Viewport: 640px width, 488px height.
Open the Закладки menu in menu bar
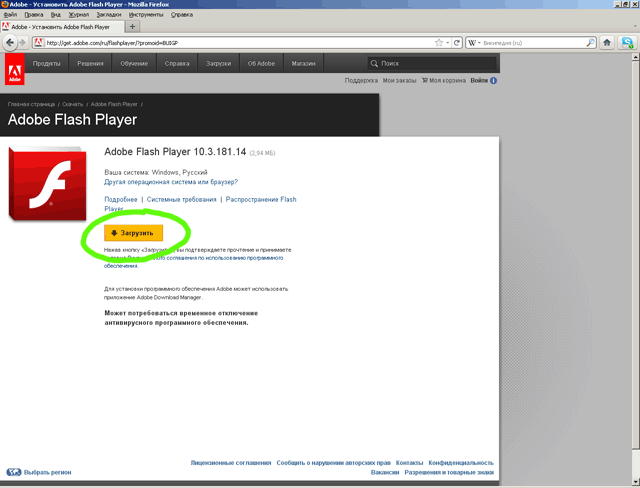point(109,16)
